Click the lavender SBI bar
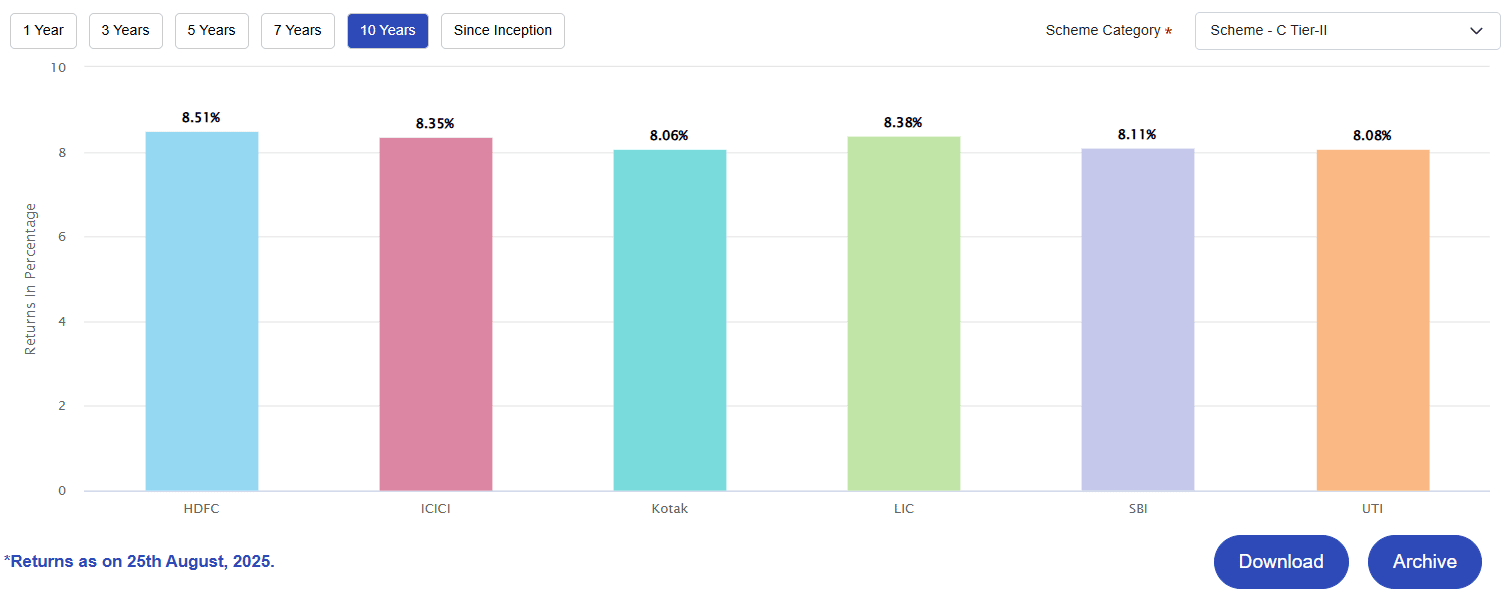Screen dimensions: 1503x591 tap(1137, 319)
